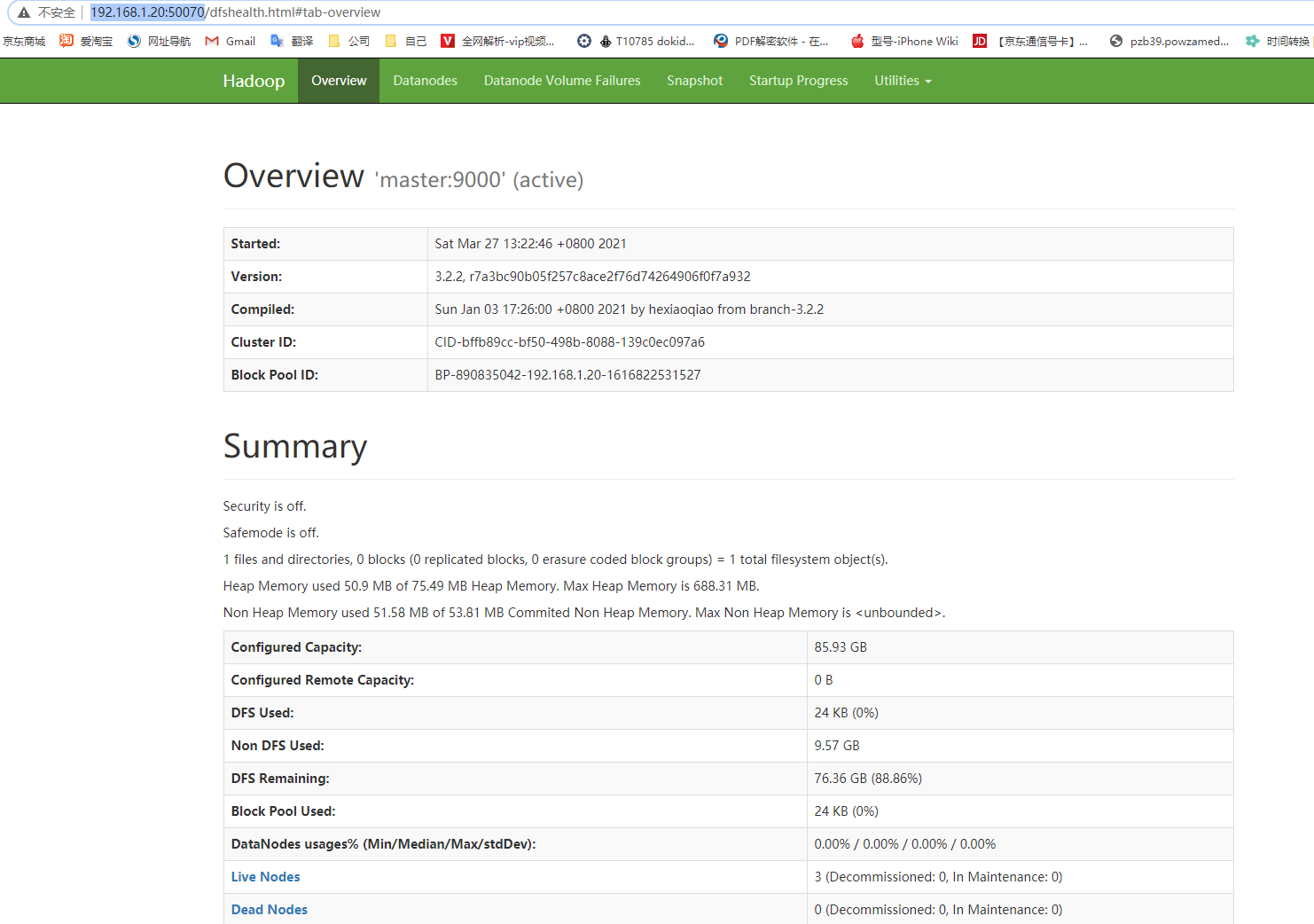
Task: Open the Snapshot tab
Action: (x=695, y=81)
